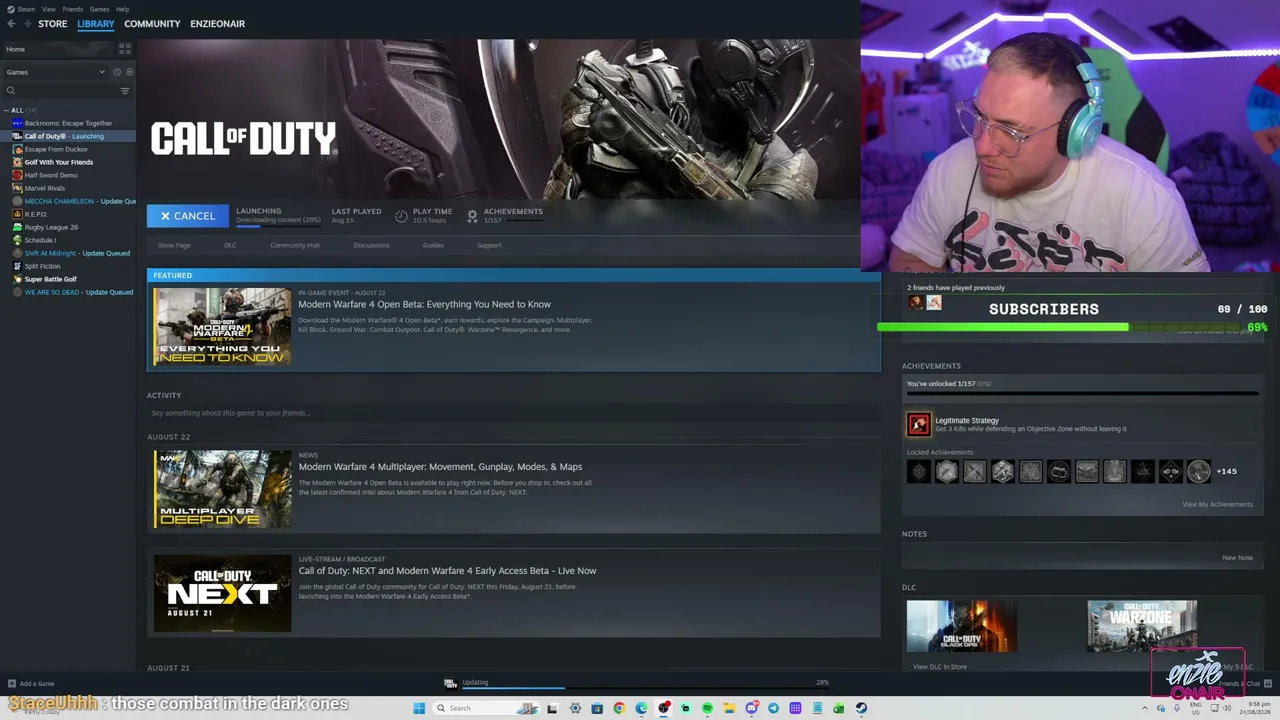Image resolution: width=1280 pixels, height=720 pixels.
Task: Open the Multiplayer Deep Dive news thumbnail
Action: point(222,489)
